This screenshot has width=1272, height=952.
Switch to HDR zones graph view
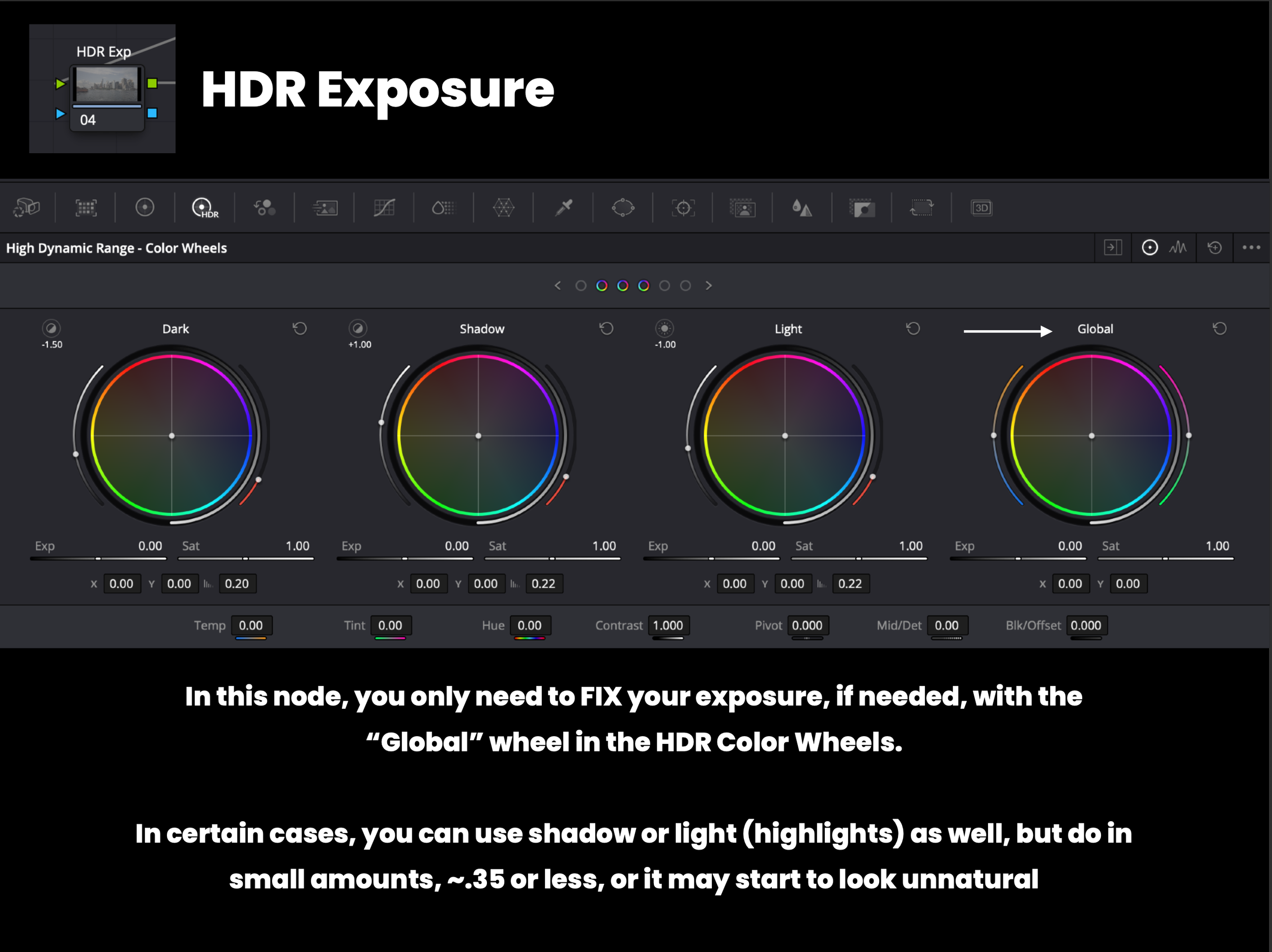pos(1178,248)
